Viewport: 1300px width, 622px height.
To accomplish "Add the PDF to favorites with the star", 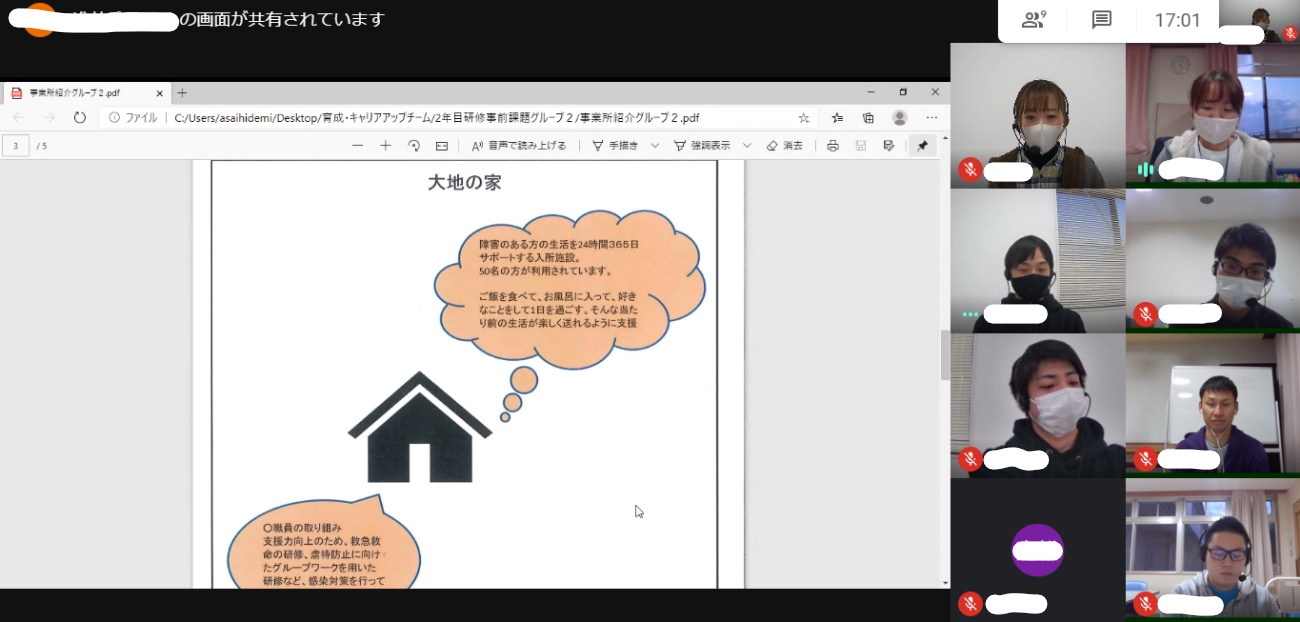I will pyautogui.click(x=804, y=118).
